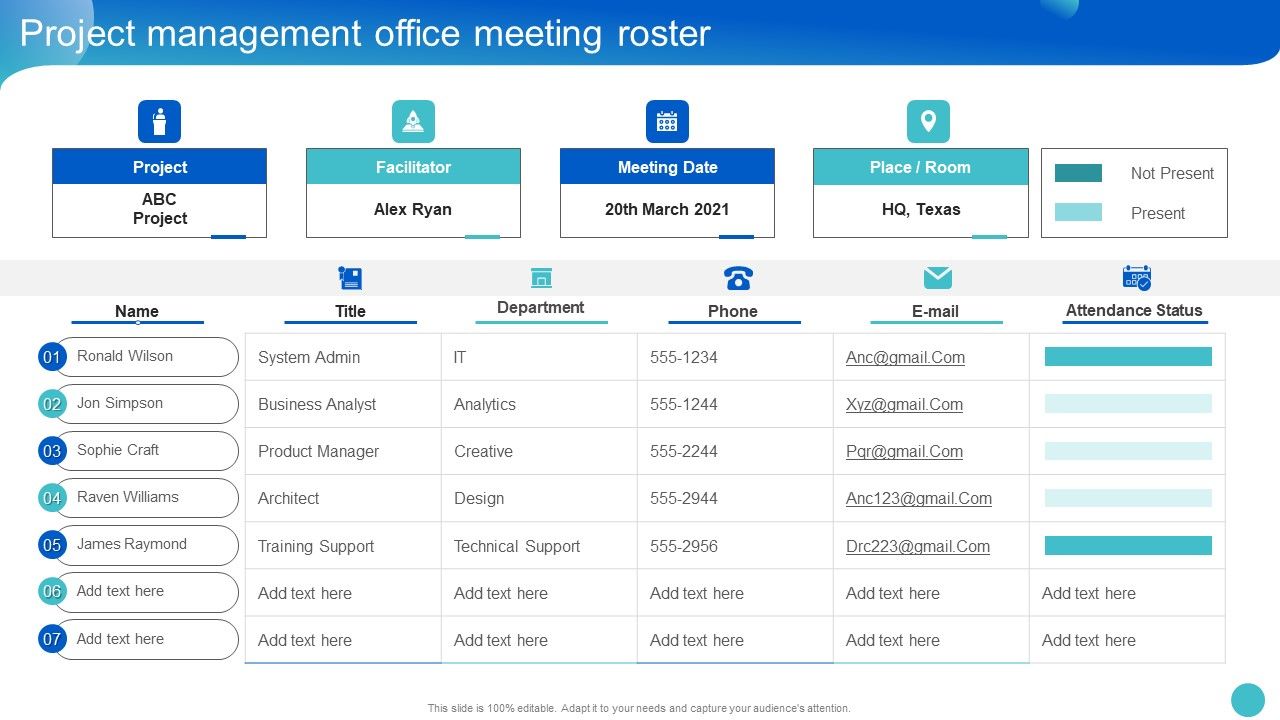The image size is (1280, 720).
Task: Select the Product Manager title cell
Action: pos(343,451)
